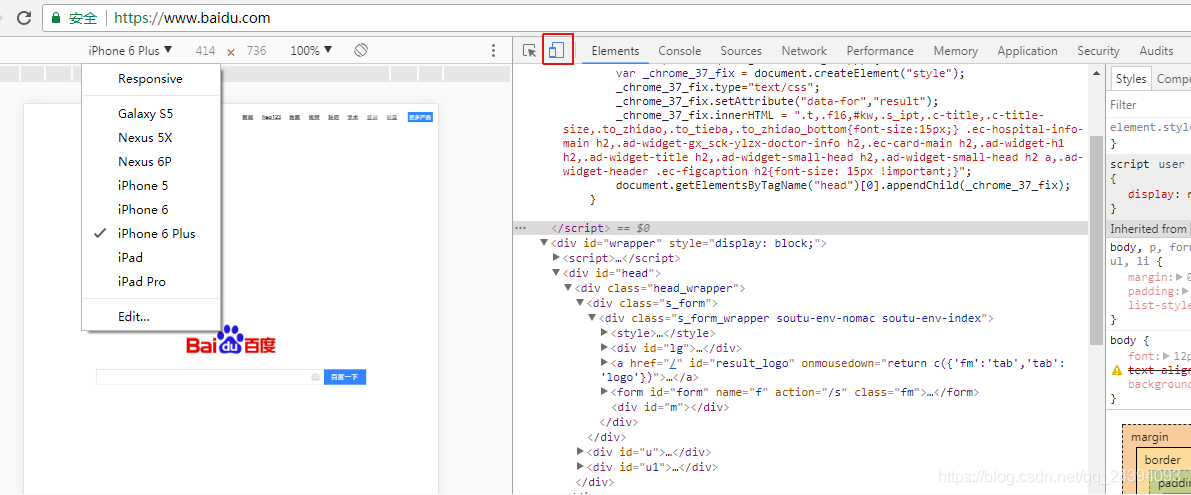The image size is (1191, 495).
Task: Click the blue Baidu search button
Action: (x=345, y=377)
